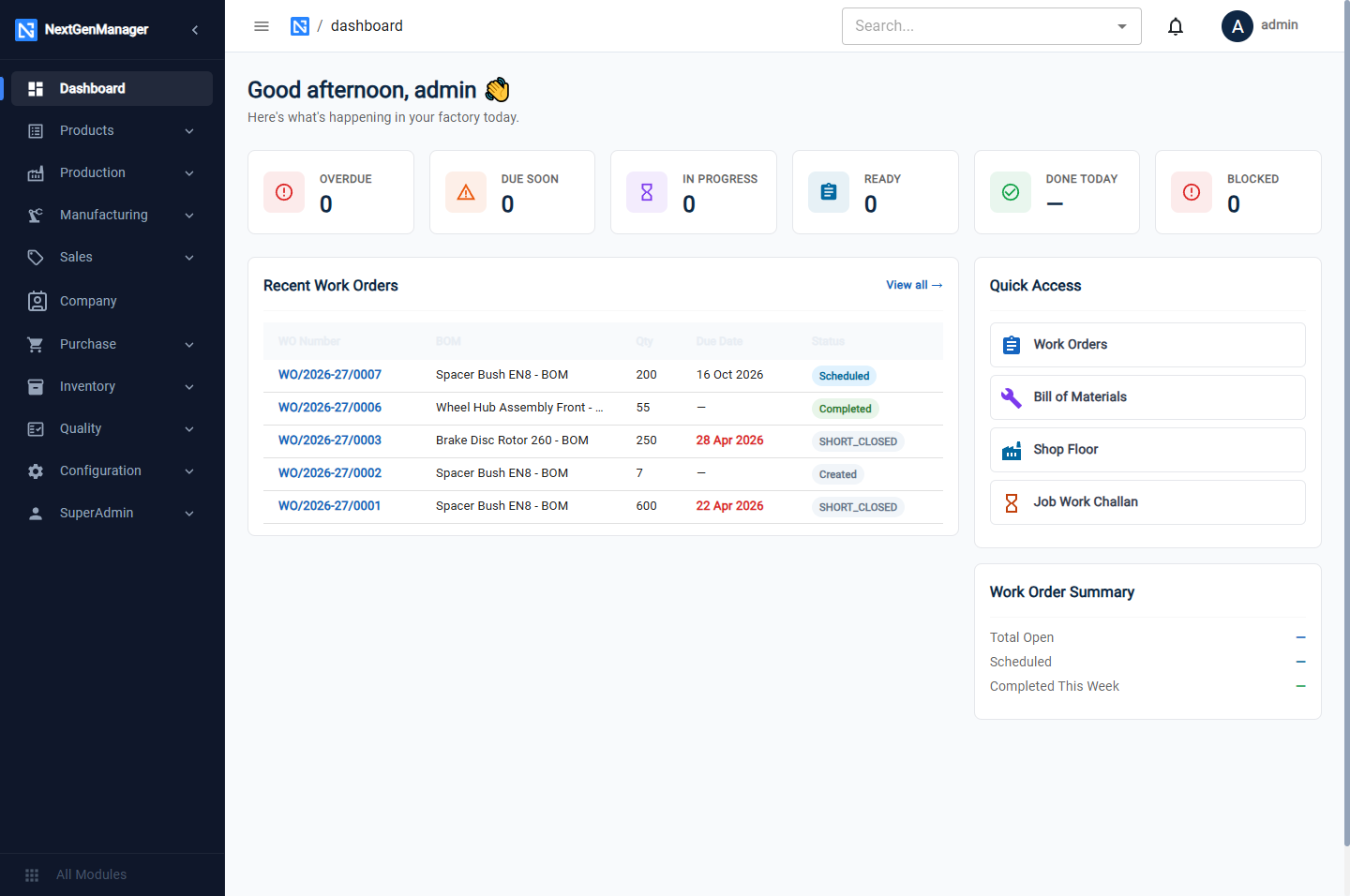The height and width of the screenshot is (896, 1350).
Task: Click the NextGenManager logo icon in sidebar
Action: point(26,30)
